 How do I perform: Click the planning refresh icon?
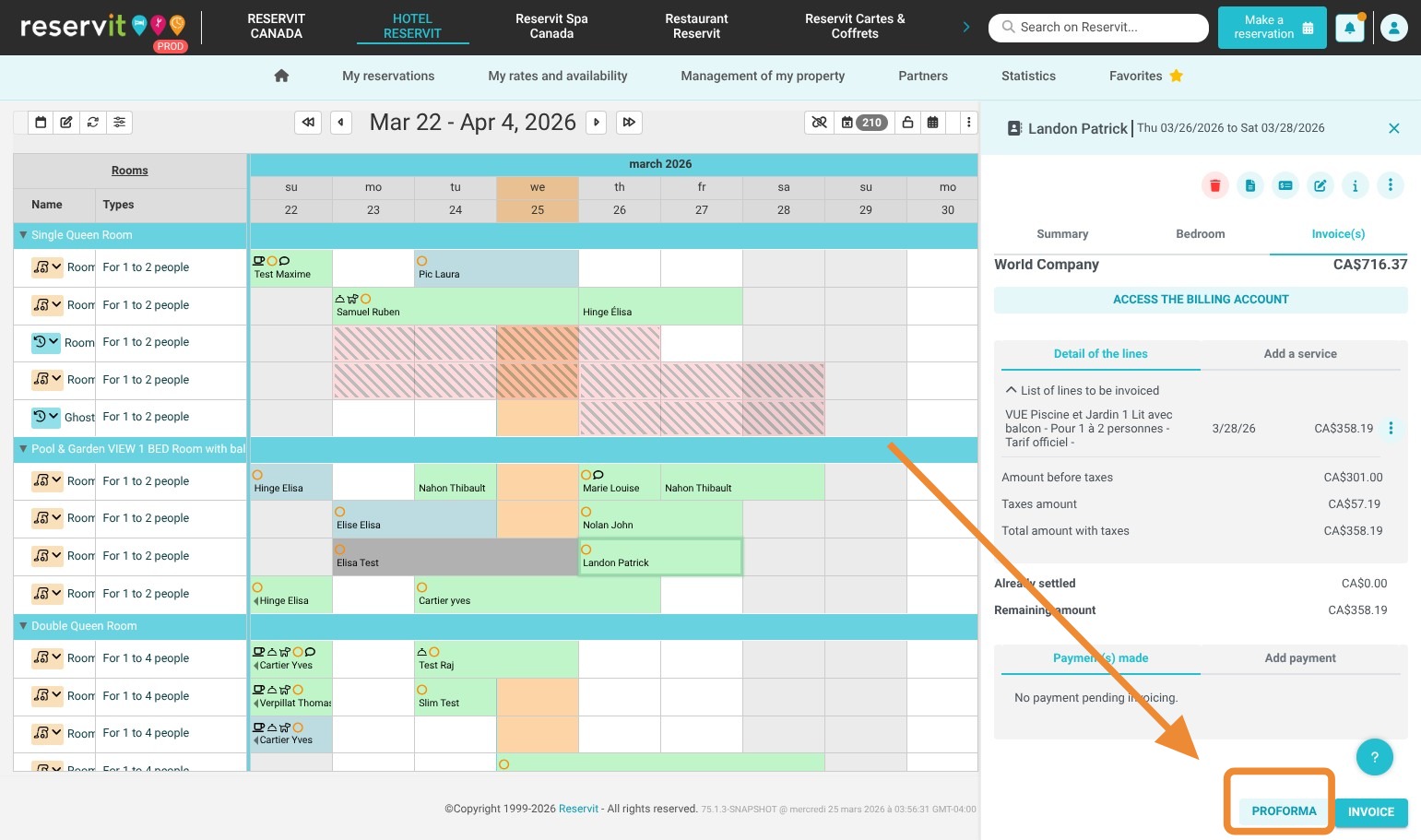93,122
